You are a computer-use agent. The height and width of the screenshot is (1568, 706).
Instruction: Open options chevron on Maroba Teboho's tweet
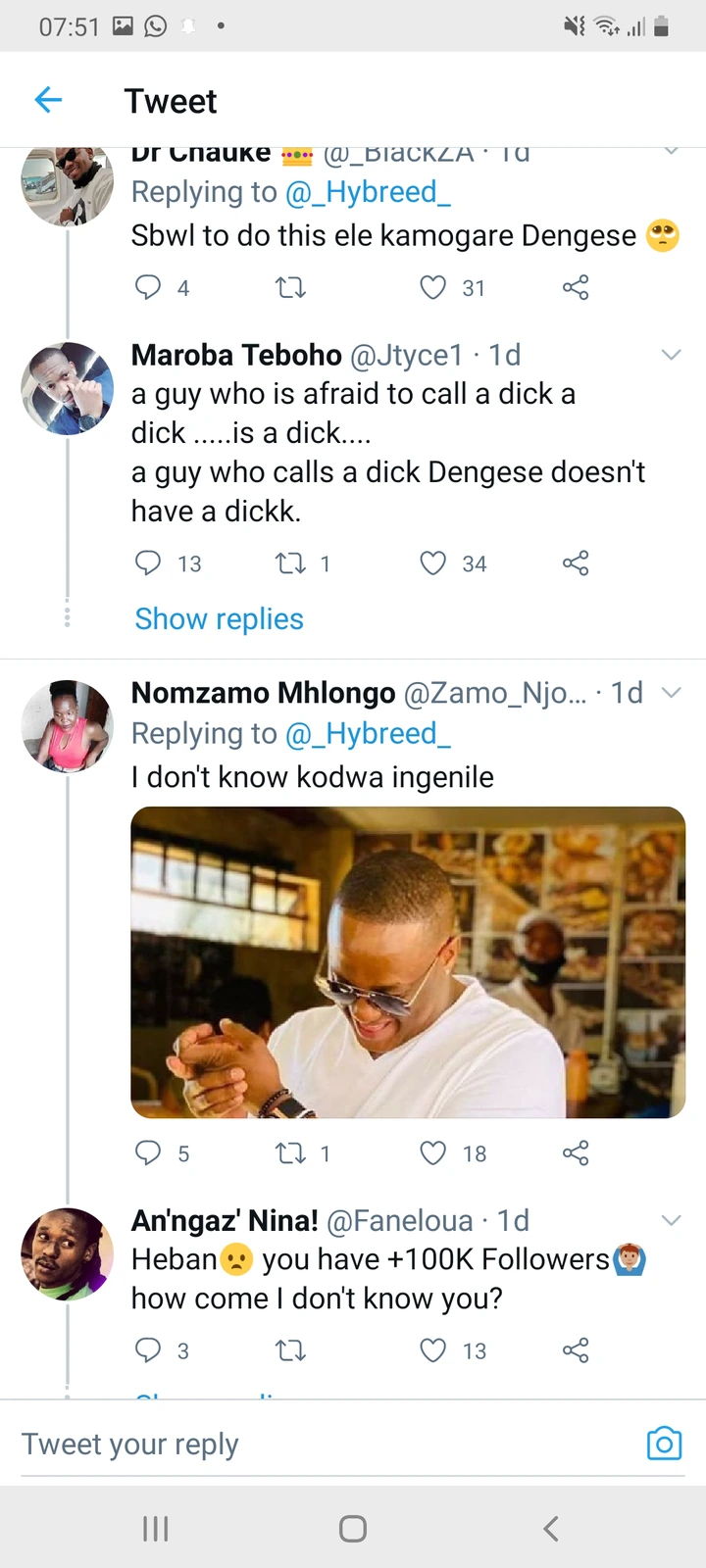pyautogui.click(x=672, y=355)
